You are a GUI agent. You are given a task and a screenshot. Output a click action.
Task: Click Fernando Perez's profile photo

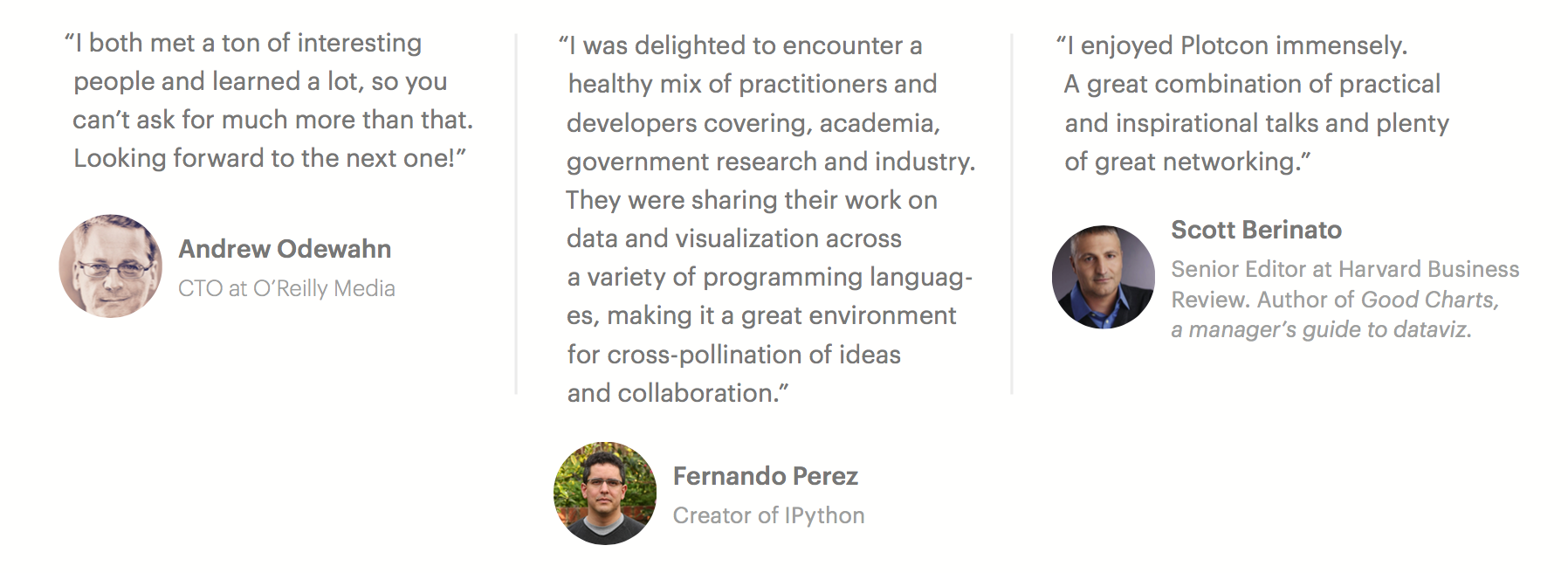[605, 494]
